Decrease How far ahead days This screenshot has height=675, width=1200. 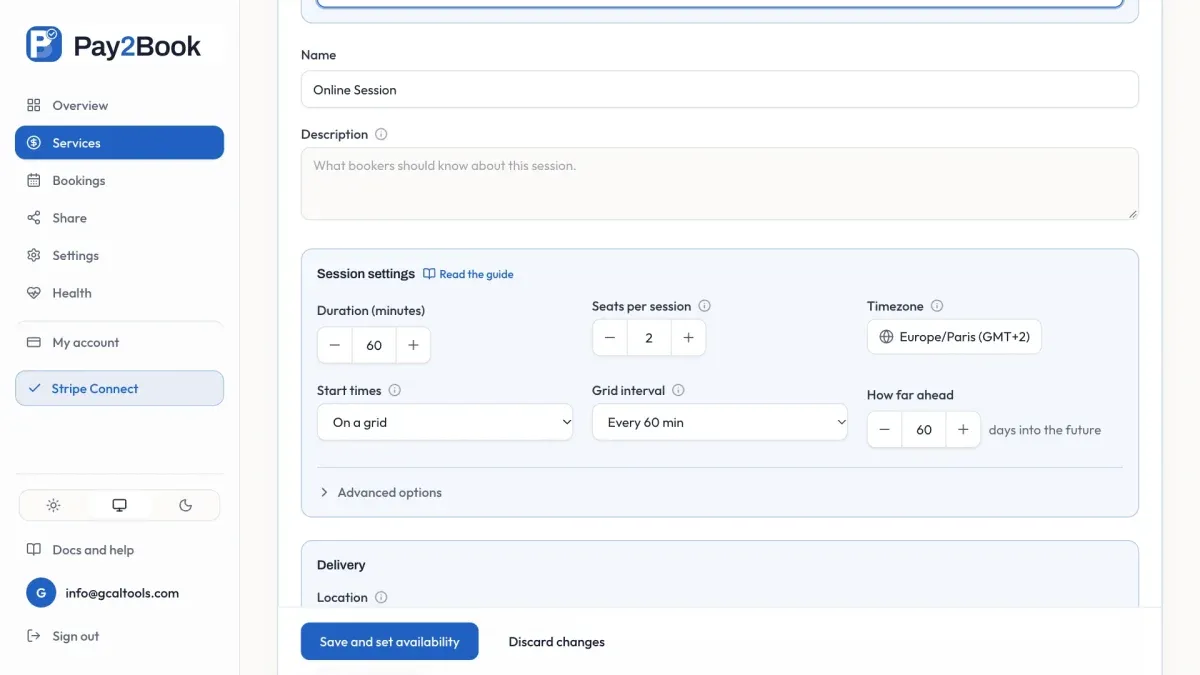point(885,430)
